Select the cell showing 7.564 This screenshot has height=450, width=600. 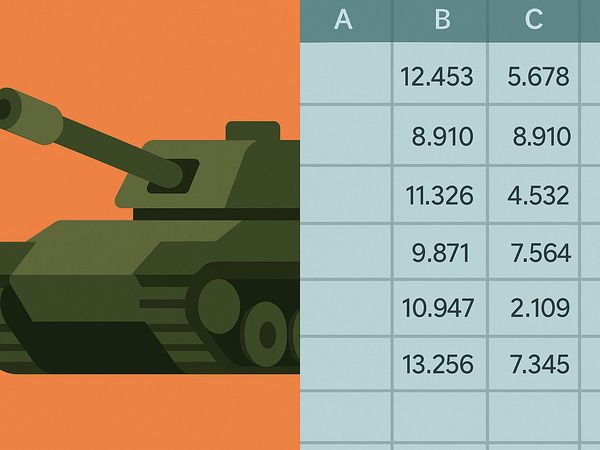533,251
